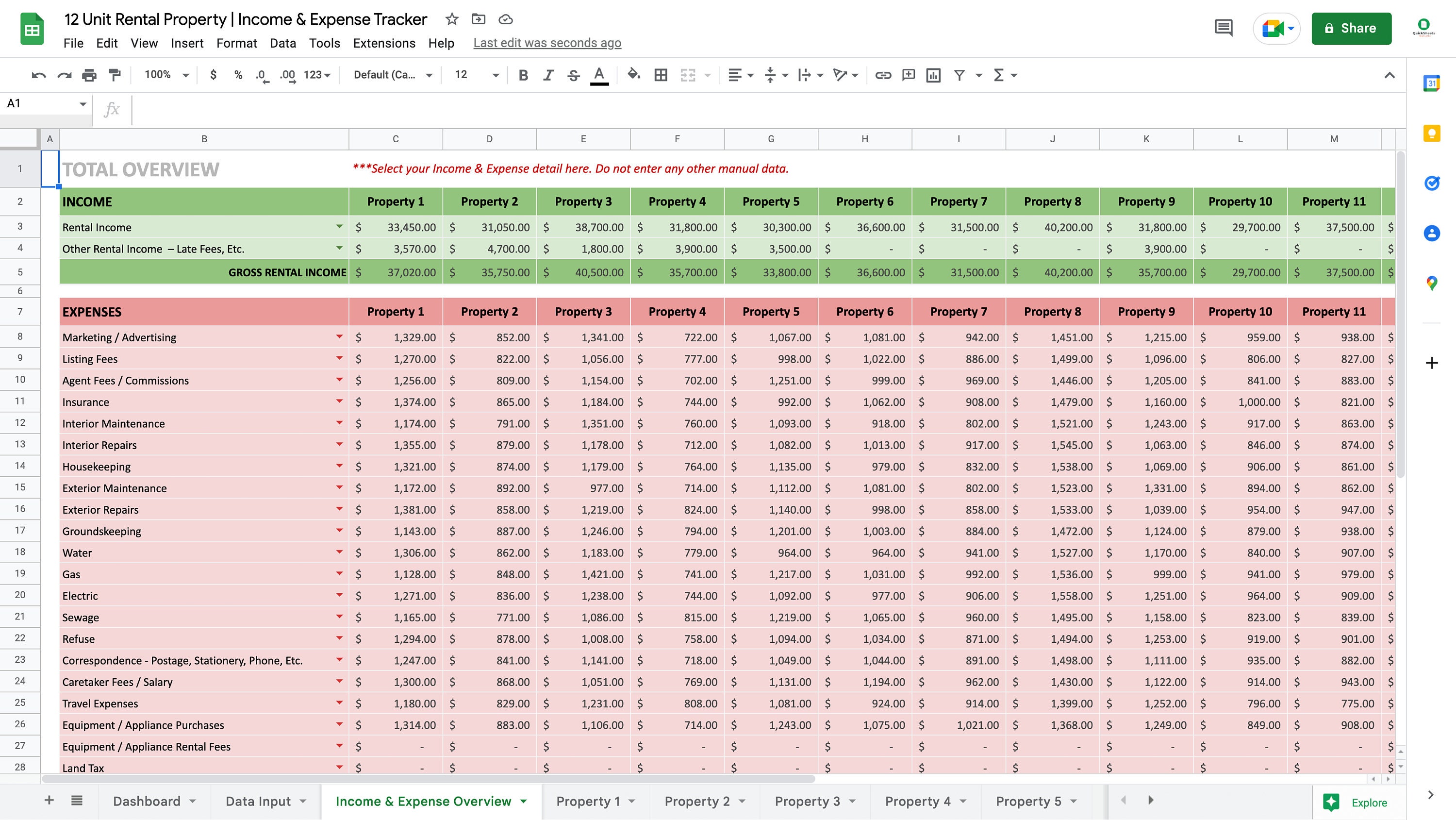Open the Insert chart tool
The image size is (1456, 820).
click(933, 74)
